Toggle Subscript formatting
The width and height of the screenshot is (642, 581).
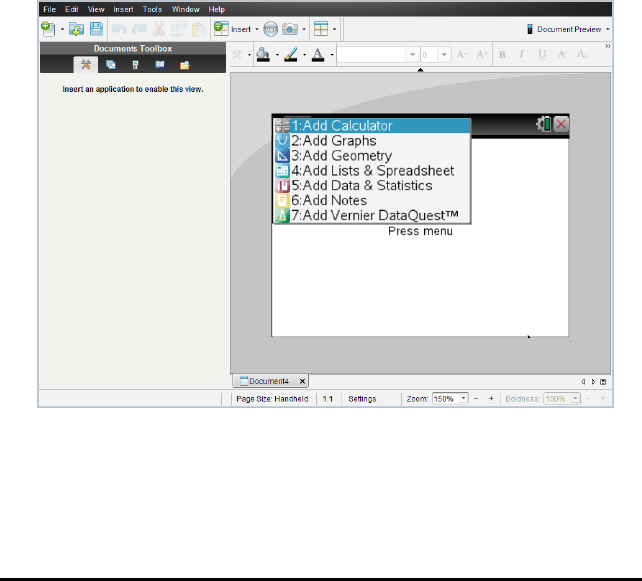click(582, 54)
